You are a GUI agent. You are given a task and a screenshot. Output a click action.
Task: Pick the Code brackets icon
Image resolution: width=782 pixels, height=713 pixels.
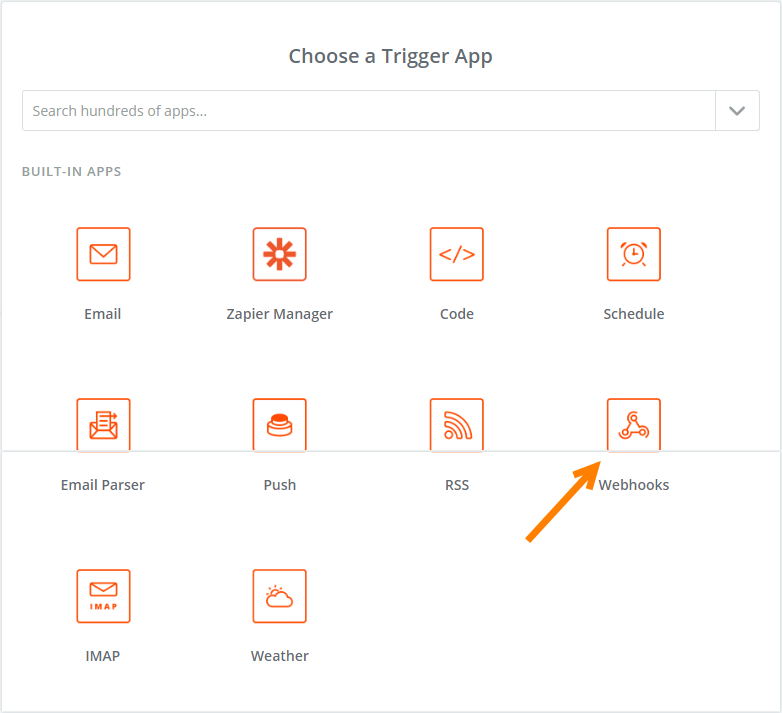457,254
